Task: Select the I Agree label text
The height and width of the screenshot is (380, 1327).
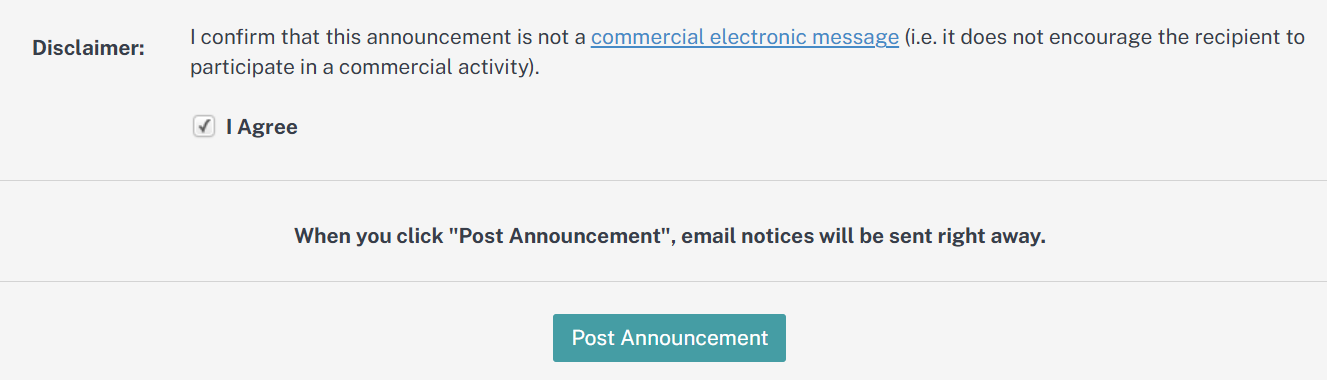Action: 262,127
